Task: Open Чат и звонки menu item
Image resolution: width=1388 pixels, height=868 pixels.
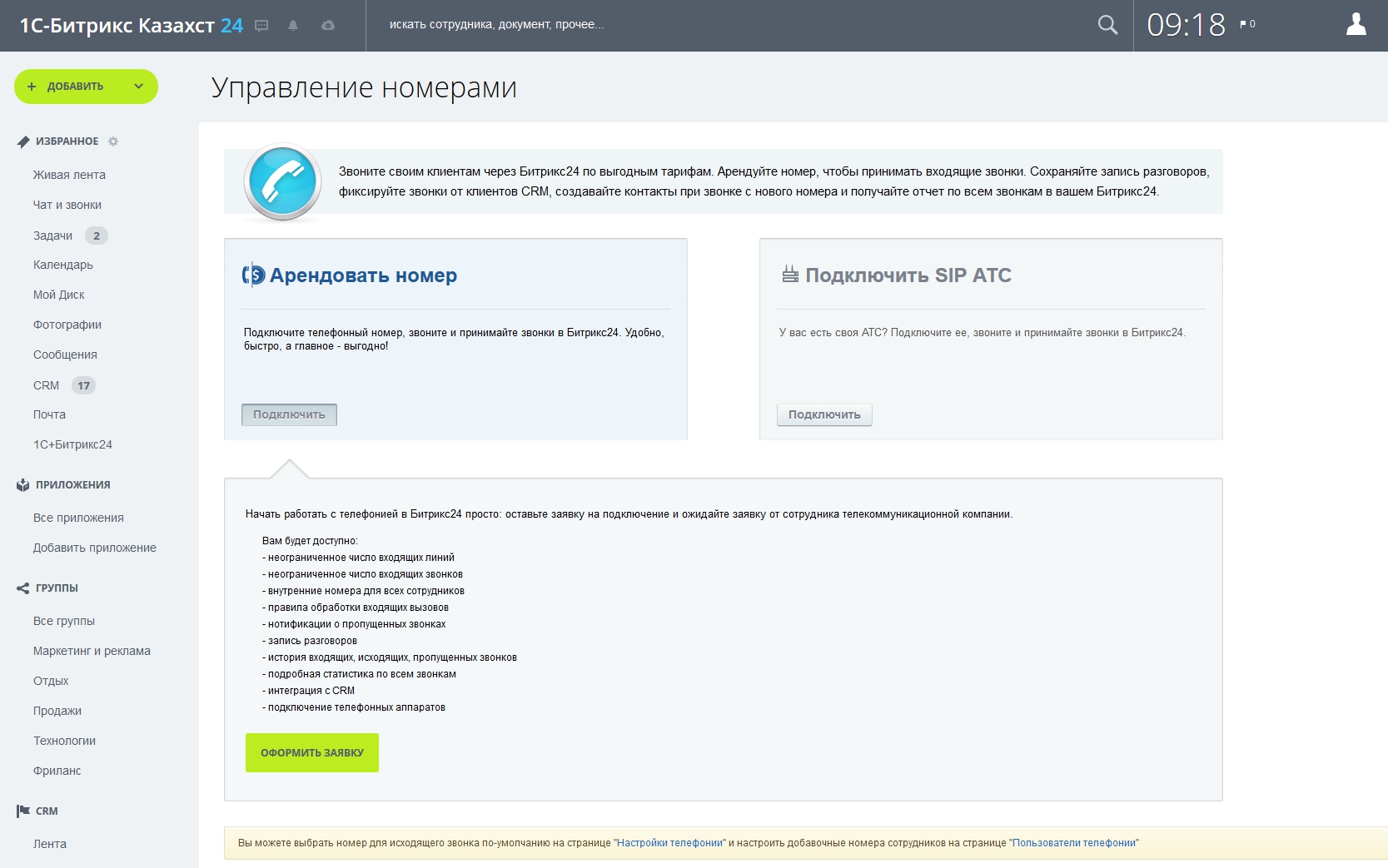Action: pos(67,205)
